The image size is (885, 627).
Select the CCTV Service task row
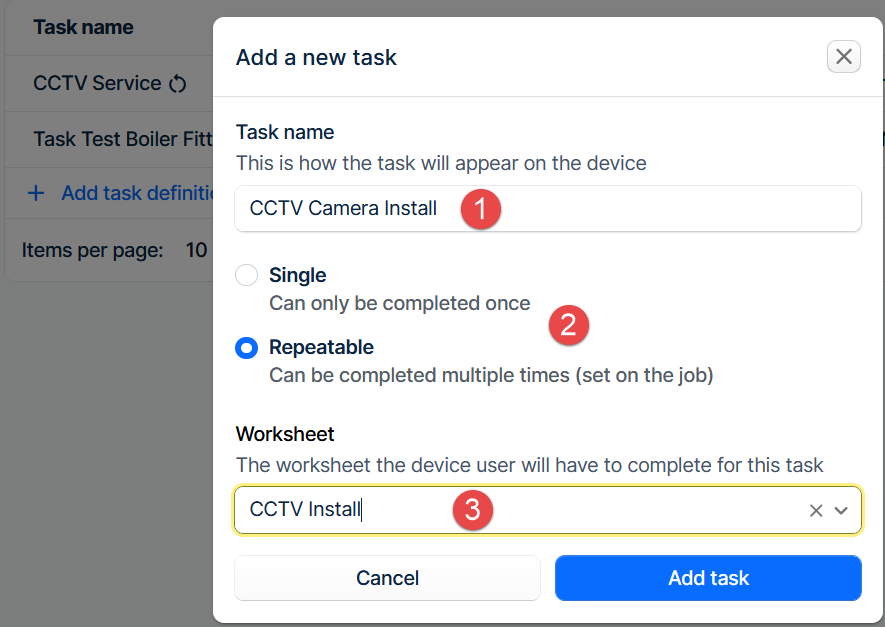pos(97,83)
